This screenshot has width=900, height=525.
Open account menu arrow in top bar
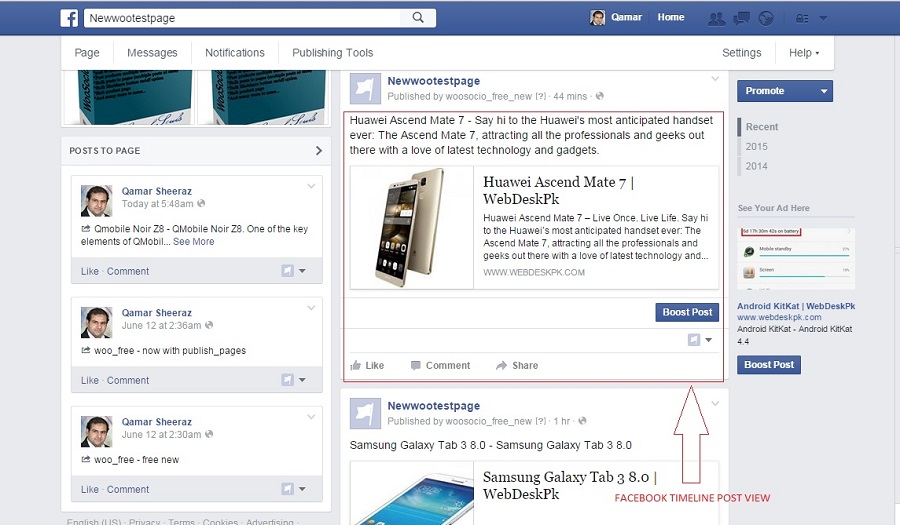pyautogui.click(x=823, y=18)
